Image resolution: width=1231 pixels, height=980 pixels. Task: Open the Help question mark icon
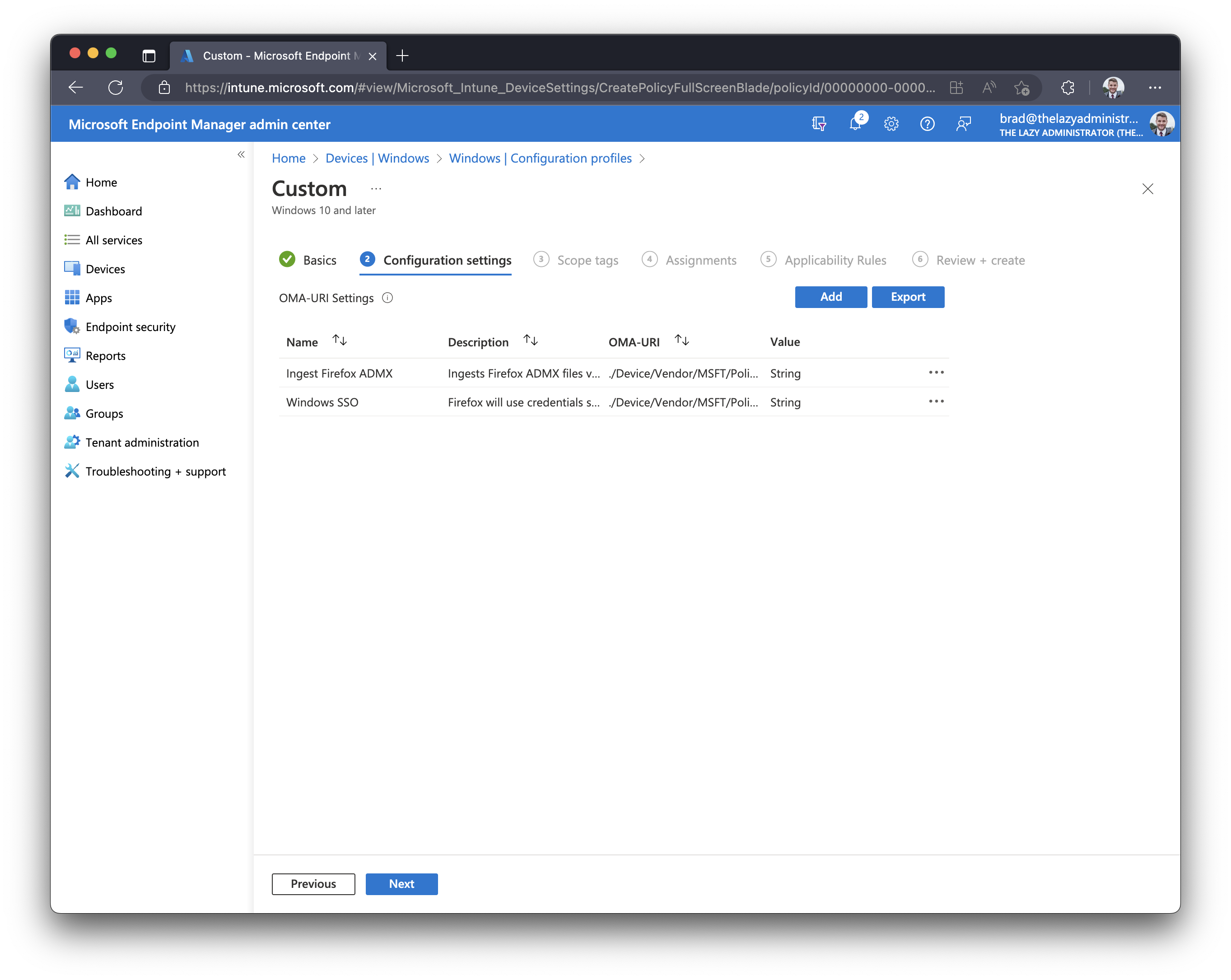(x=927, y=124)
